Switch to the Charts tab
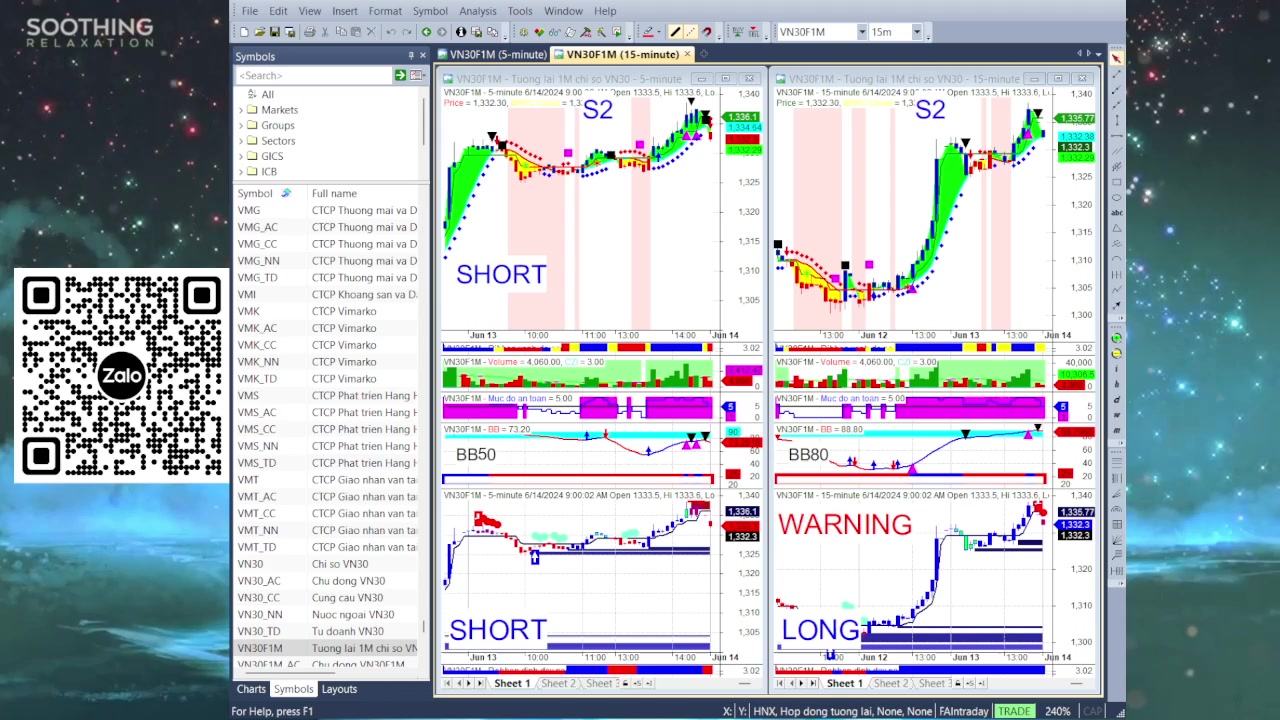Viewport: 1280px width, 720px height. [x=251, y=689]
